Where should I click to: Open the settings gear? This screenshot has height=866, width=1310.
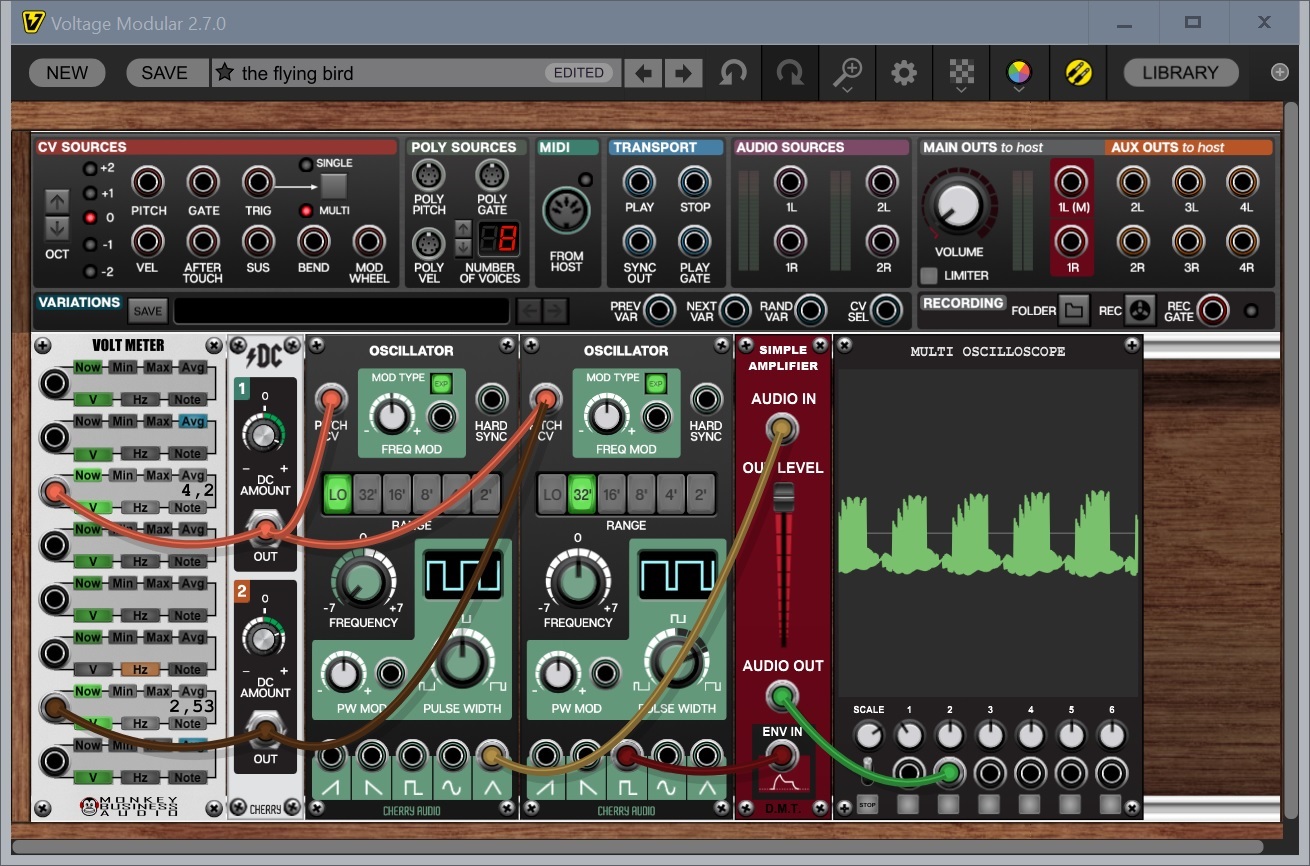[x=904, y=73]
